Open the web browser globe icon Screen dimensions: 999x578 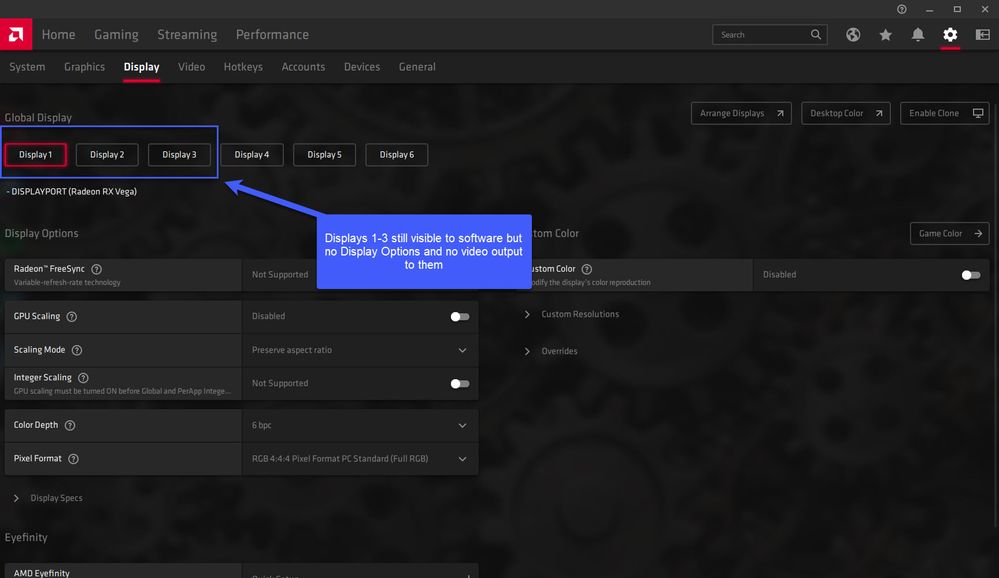pos(852,34)
